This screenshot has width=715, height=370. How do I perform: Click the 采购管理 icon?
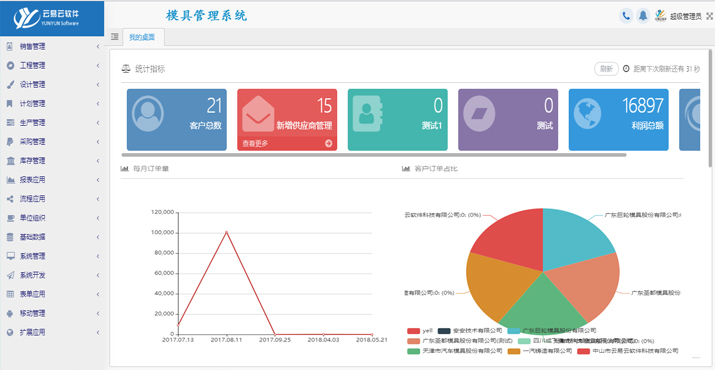coord(10,142)
